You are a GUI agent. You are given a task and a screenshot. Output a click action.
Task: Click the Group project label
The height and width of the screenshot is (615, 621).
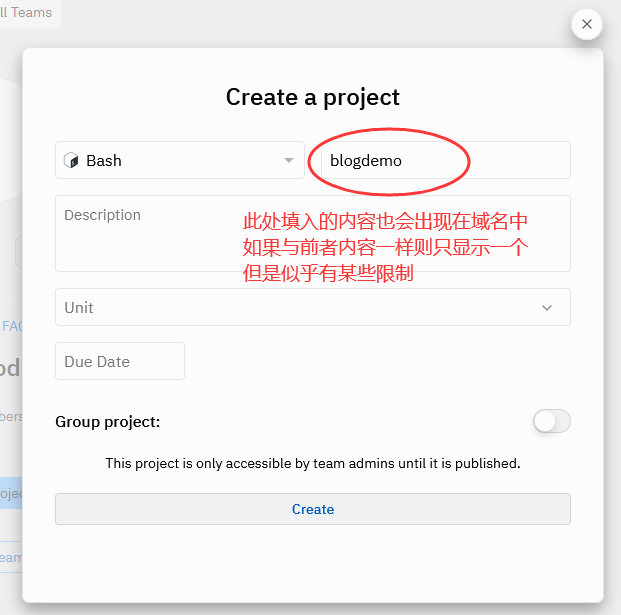coord(108,422)
